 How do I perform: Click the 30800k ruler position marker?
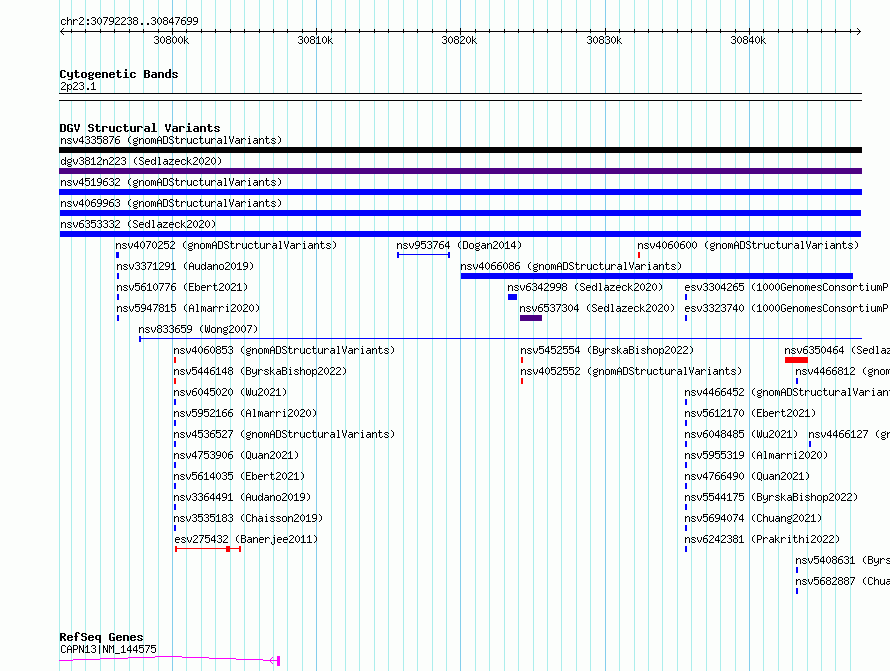pyautogui.click(x=171, y=40)
